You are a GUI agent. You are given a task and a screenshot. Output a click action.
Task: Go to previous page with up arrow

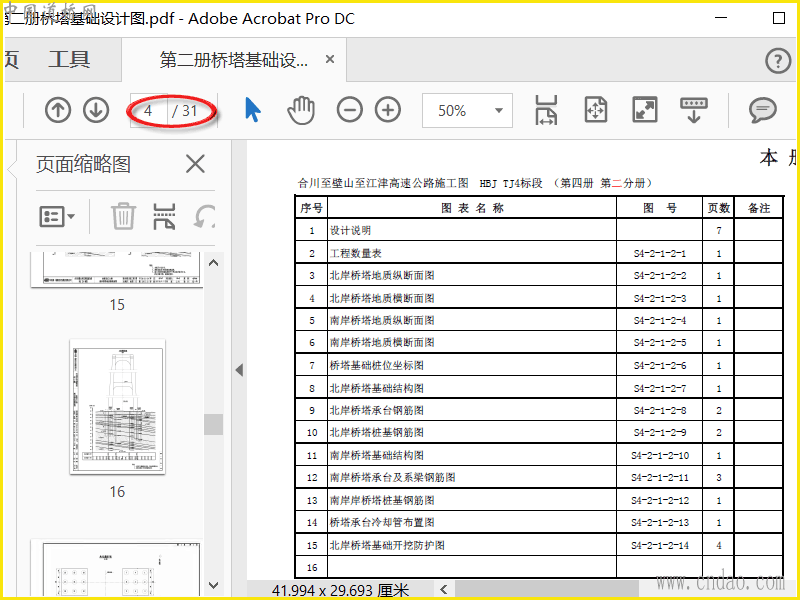pyautogui.click(x=58, y=110)
